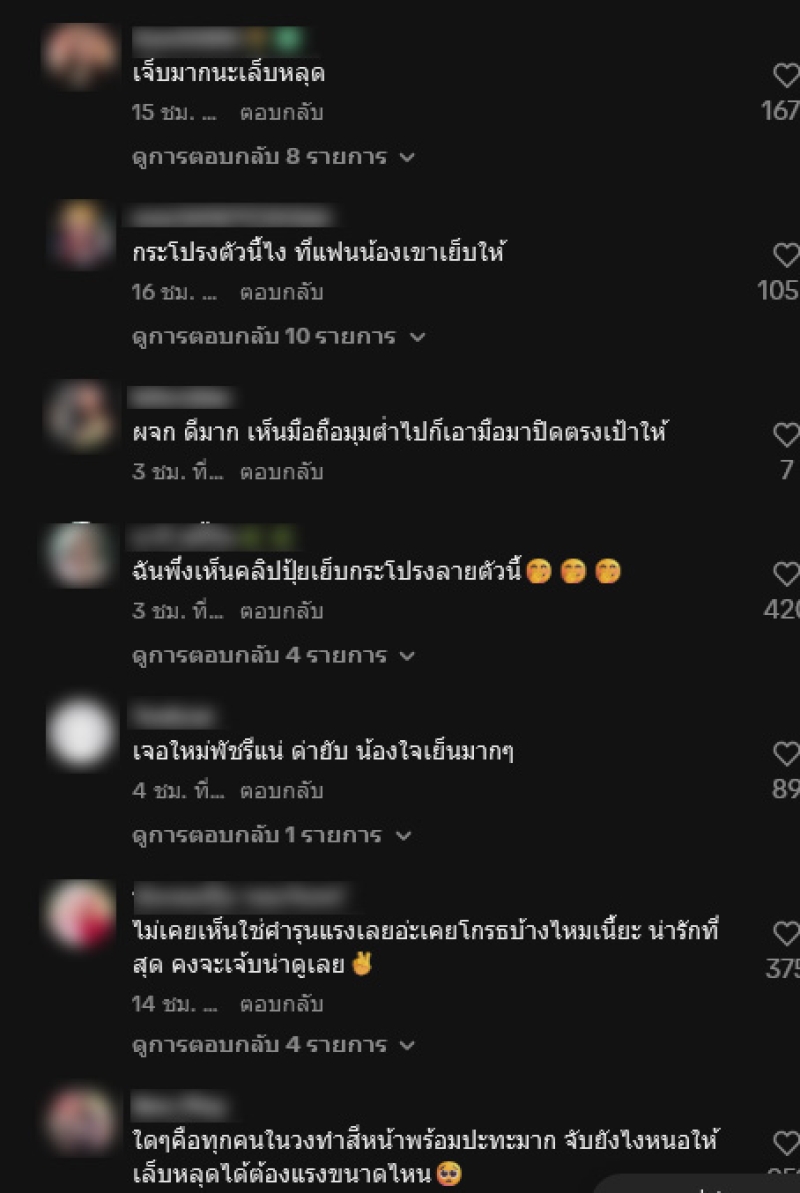Expand "ดูการตอบกลับ 1 รายการ" reply
Viewport: 800px width, 1193px height.
272,835
